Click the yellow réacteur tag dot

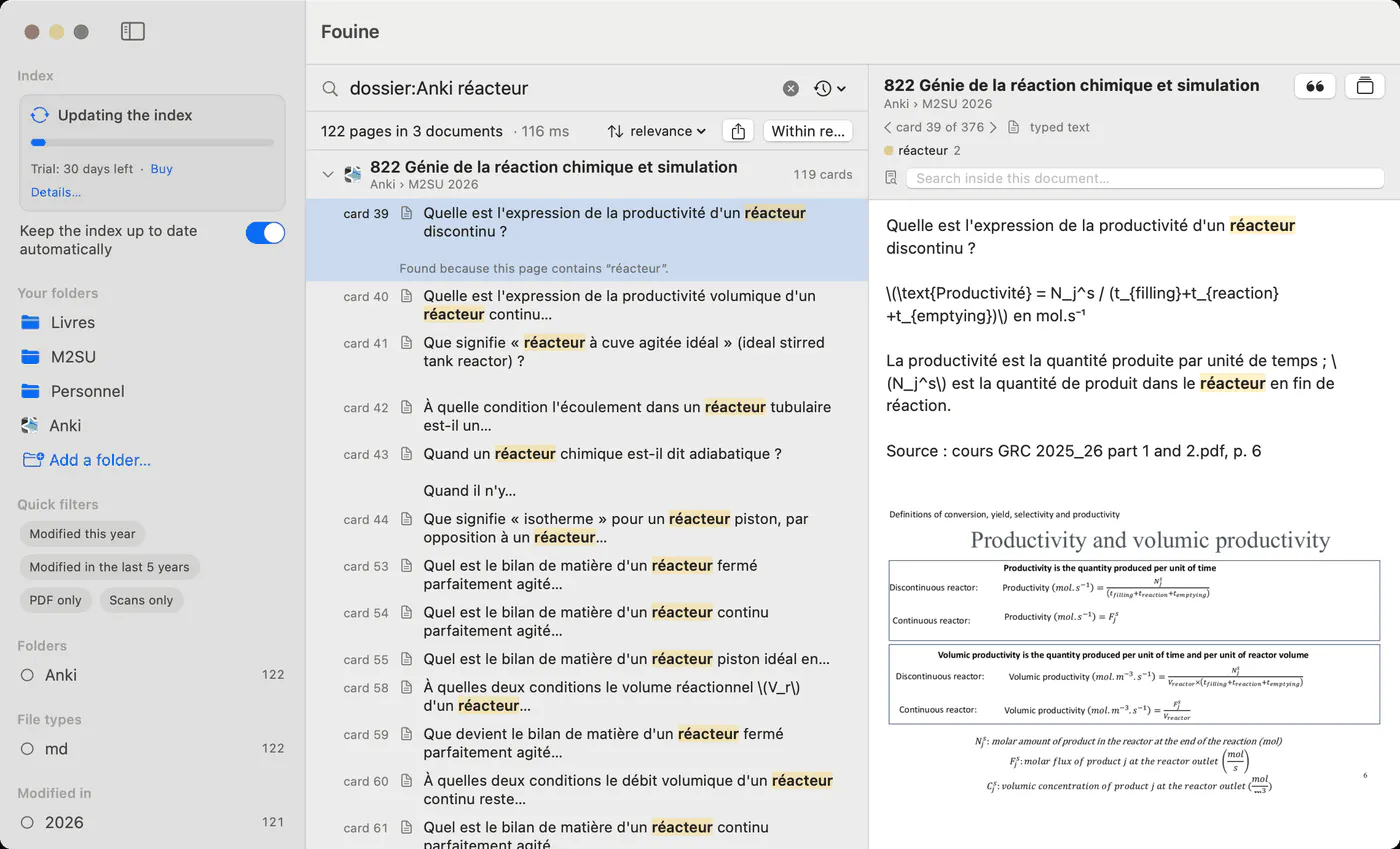[889, 151]
